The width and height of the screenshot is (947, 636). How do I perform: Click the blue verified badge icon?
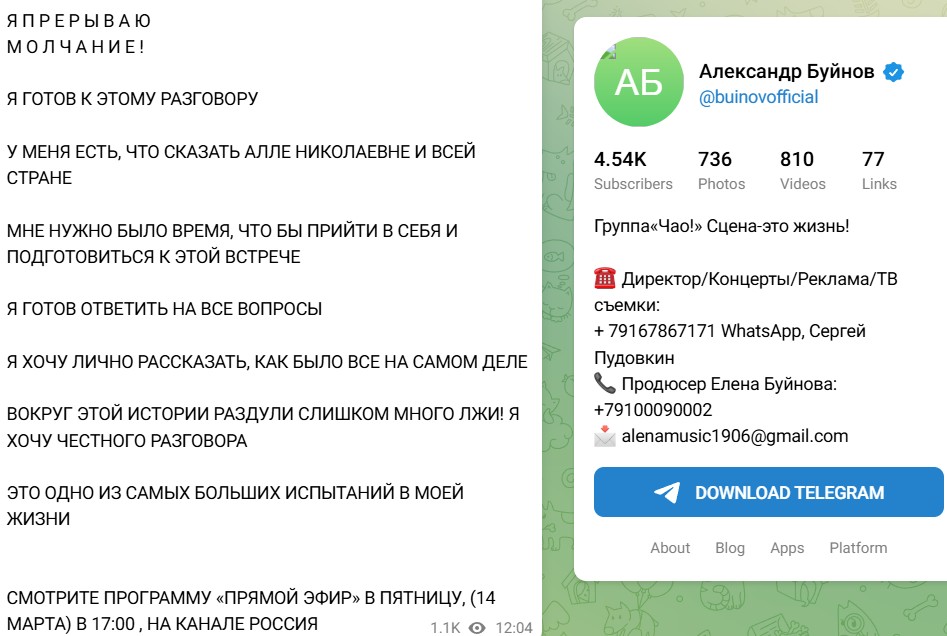(x=893, y=72)
